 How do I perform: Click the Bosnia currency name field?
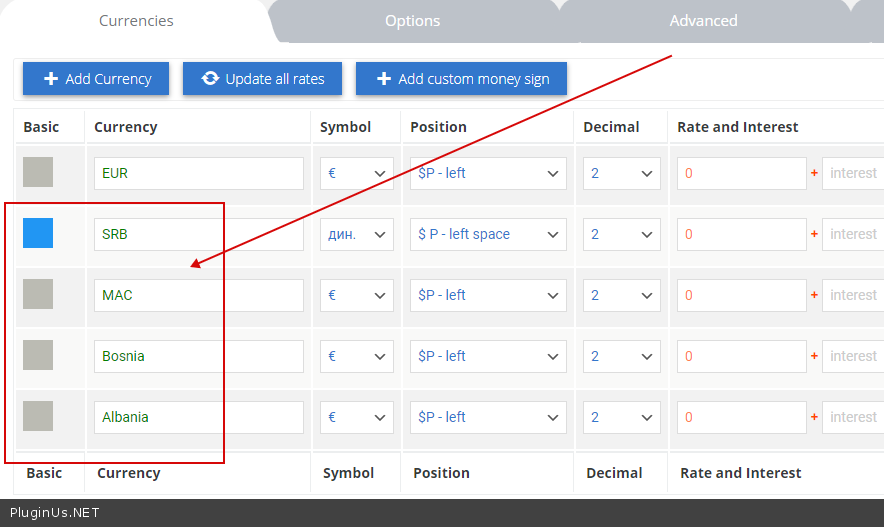[x=198, y=356]
